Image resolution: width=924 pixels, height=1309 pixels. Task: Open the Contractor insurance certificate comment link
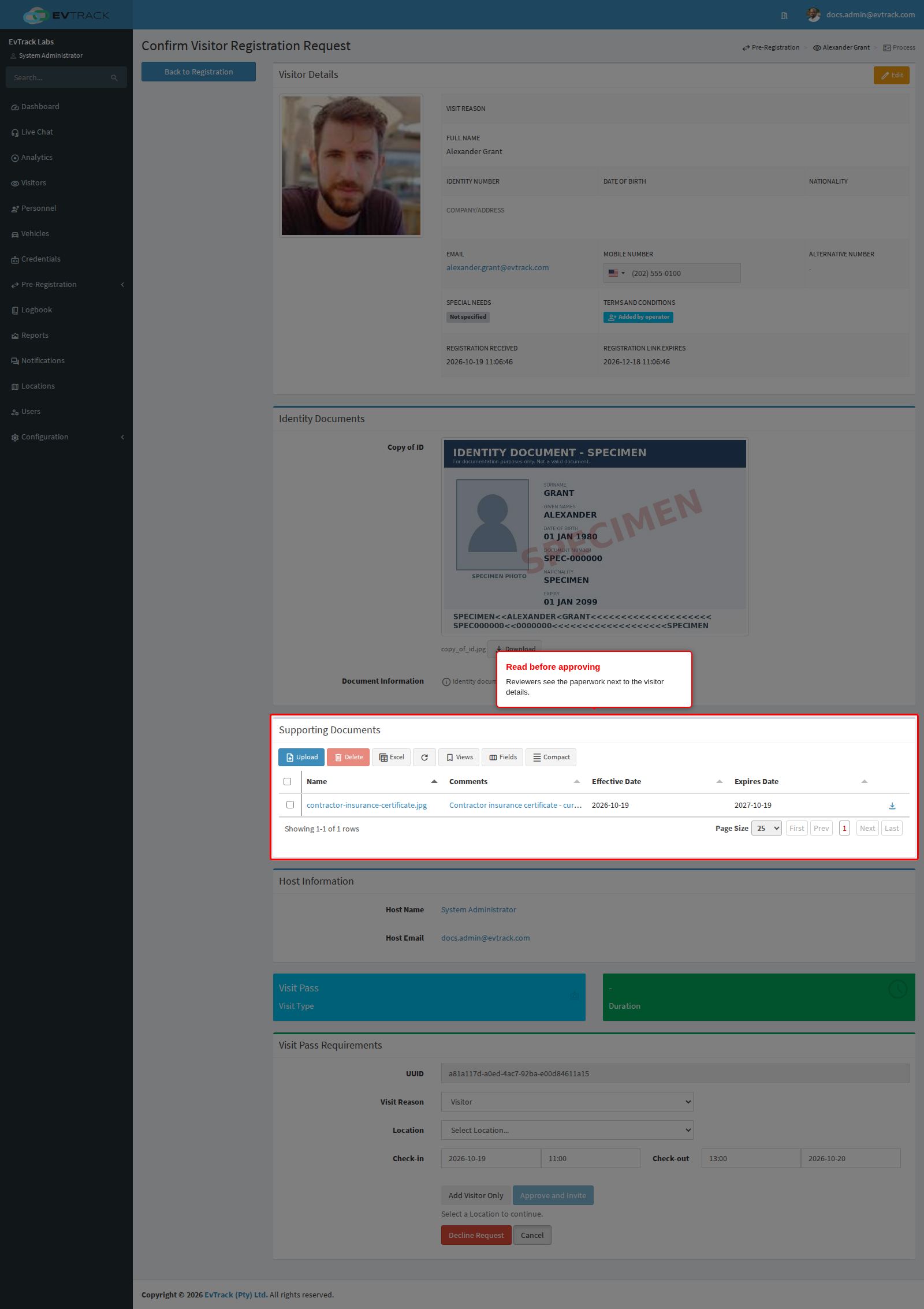point(515,805)
